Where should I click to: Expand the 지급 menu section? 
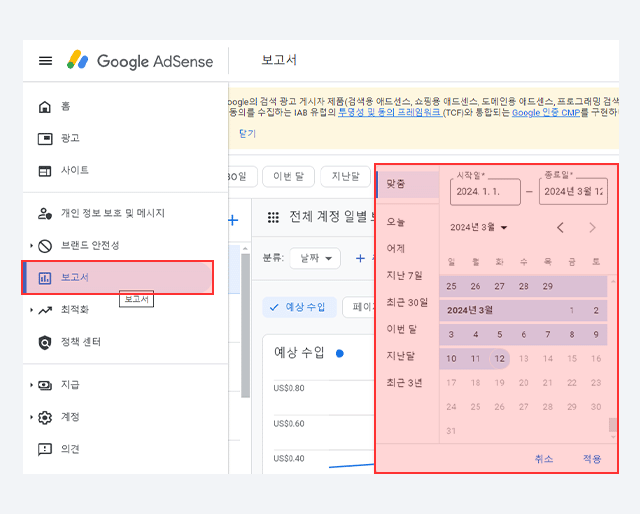[31, 385]
